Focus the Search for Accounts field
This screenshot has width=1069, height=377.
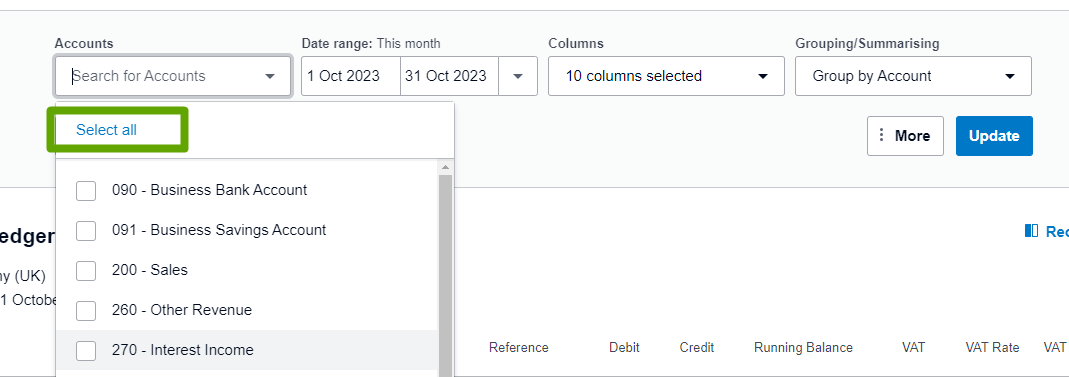click(164, 76)
